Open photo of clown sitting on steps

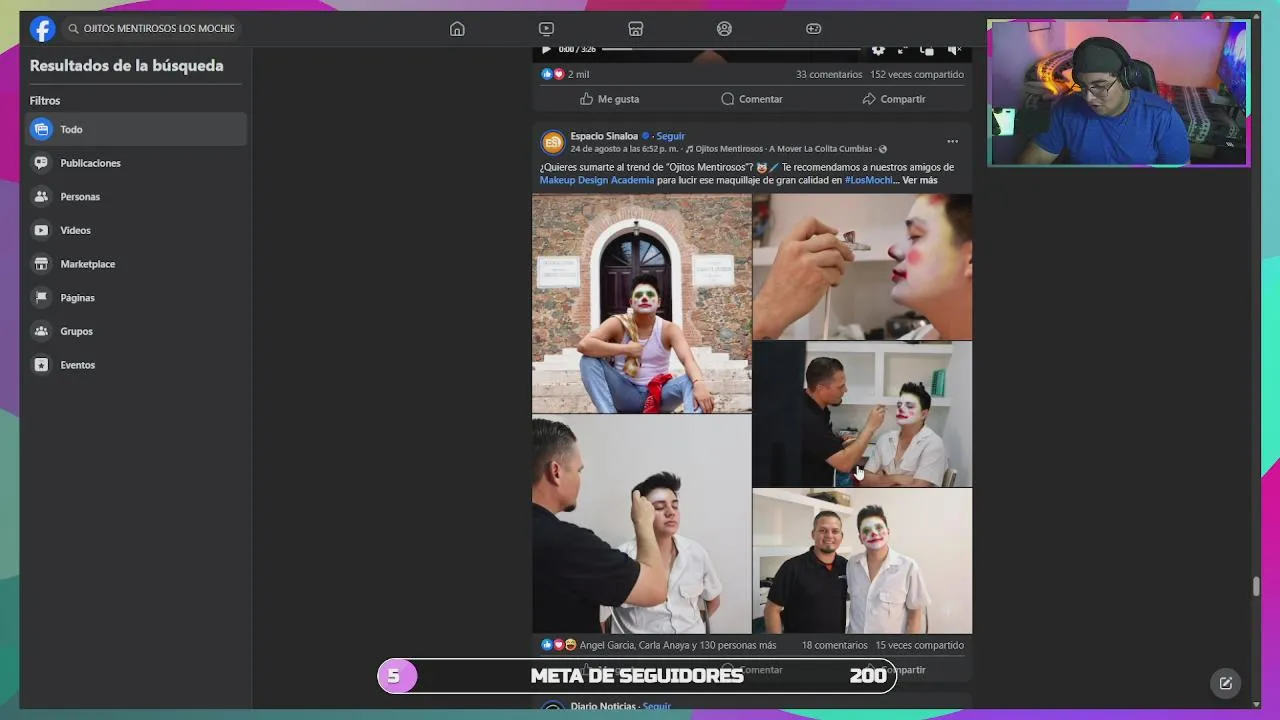point(641,304)
